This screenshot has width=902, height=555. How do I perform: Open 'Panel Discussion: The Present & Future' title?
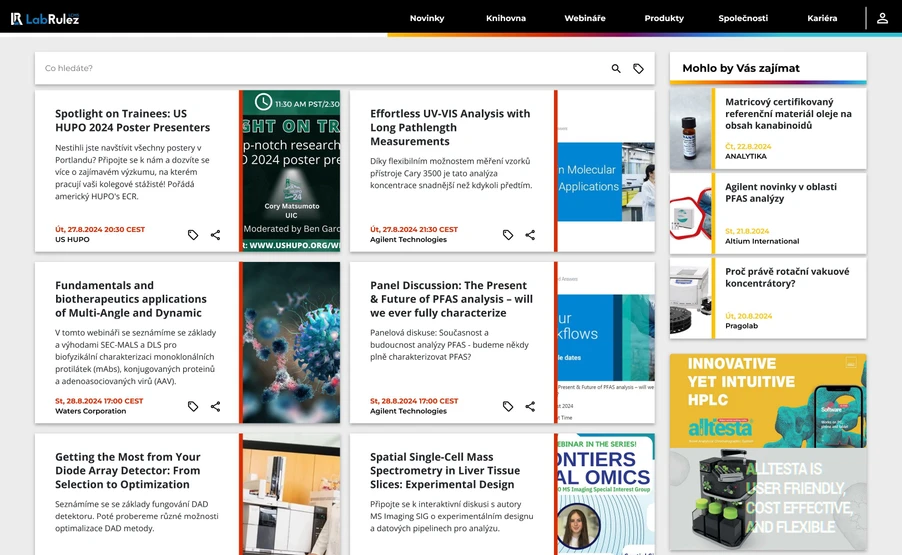(x=451, y=299)
